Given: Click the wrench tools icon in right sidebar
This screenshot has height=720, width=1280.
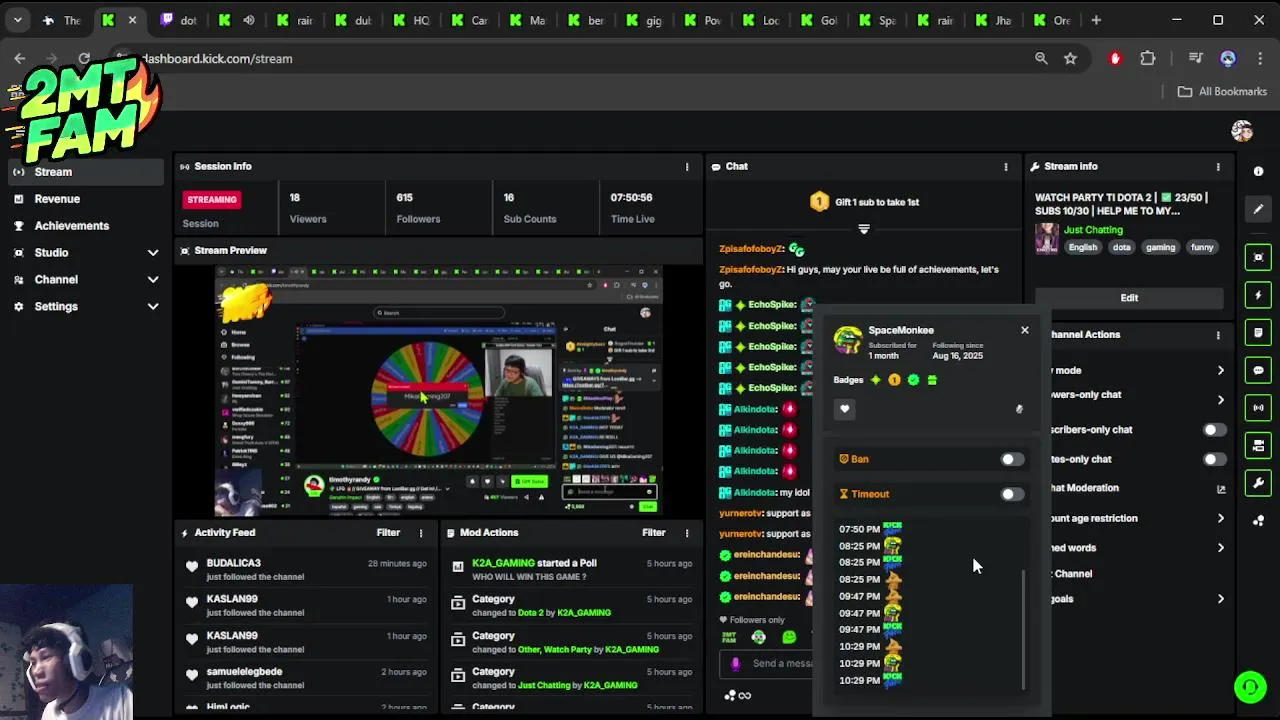Looking at the screenshot, I should pos(1258,483).
